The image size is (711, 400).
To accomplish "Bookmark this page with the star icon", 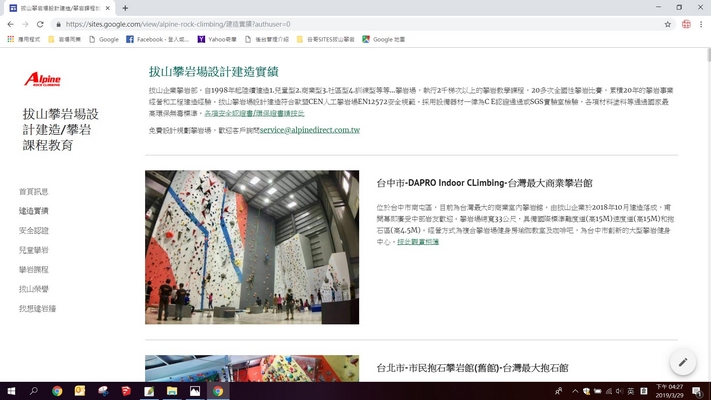I will pos(667,24).
